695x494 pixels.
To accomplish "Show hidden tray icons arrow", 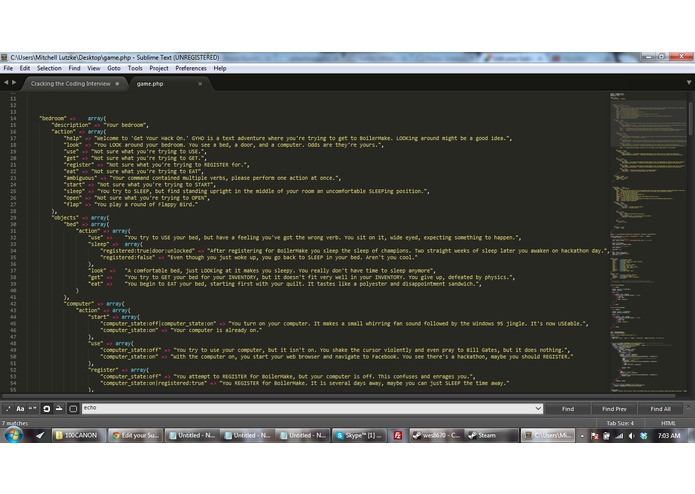I will click(x=582, y=436).
